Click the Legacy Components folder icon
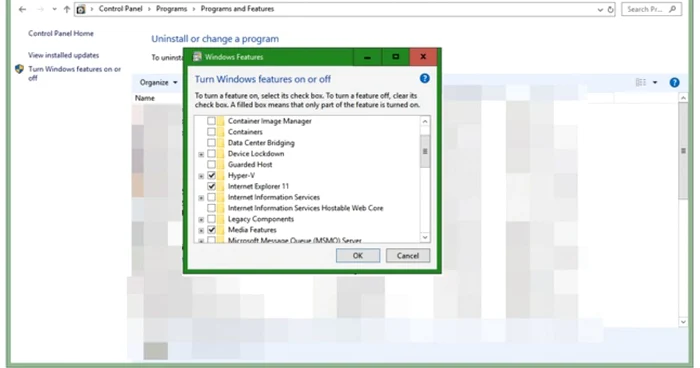Screen dimensions: 700x368 point(221,219)
